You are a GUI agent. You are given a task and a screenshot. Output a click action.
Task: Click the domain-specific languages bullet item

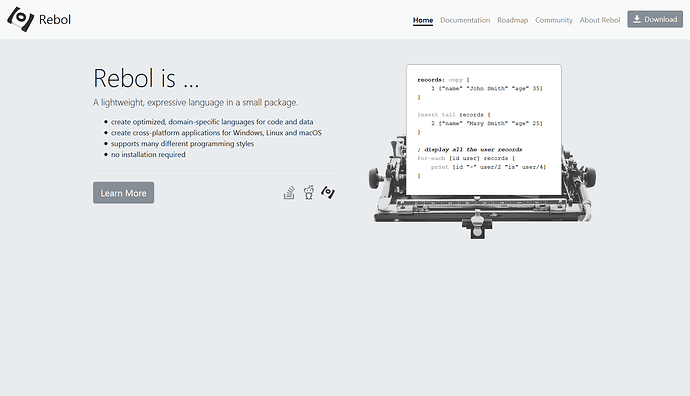pos(212,122)
